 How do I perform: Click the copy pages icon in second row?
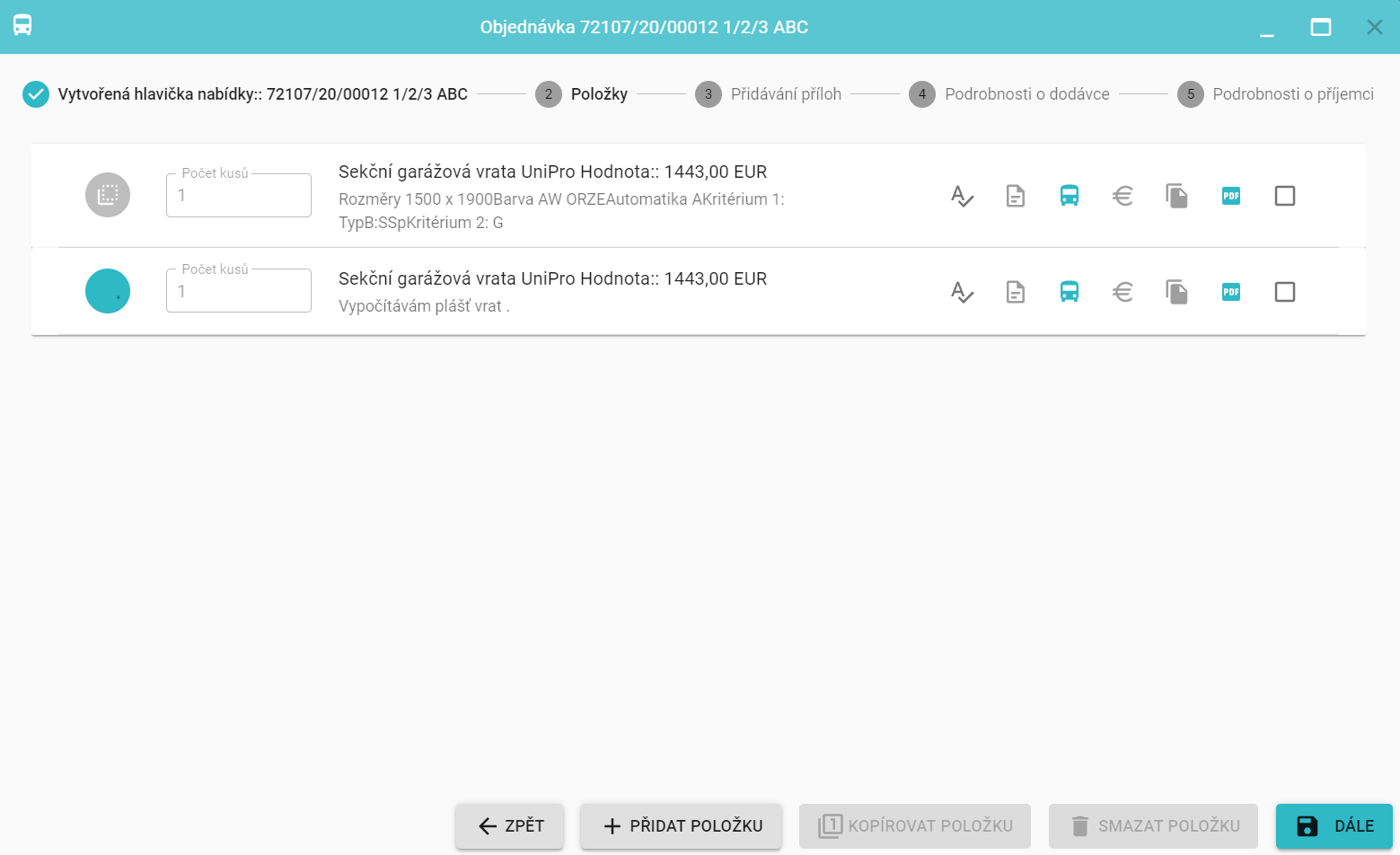tap(1176, 292)
